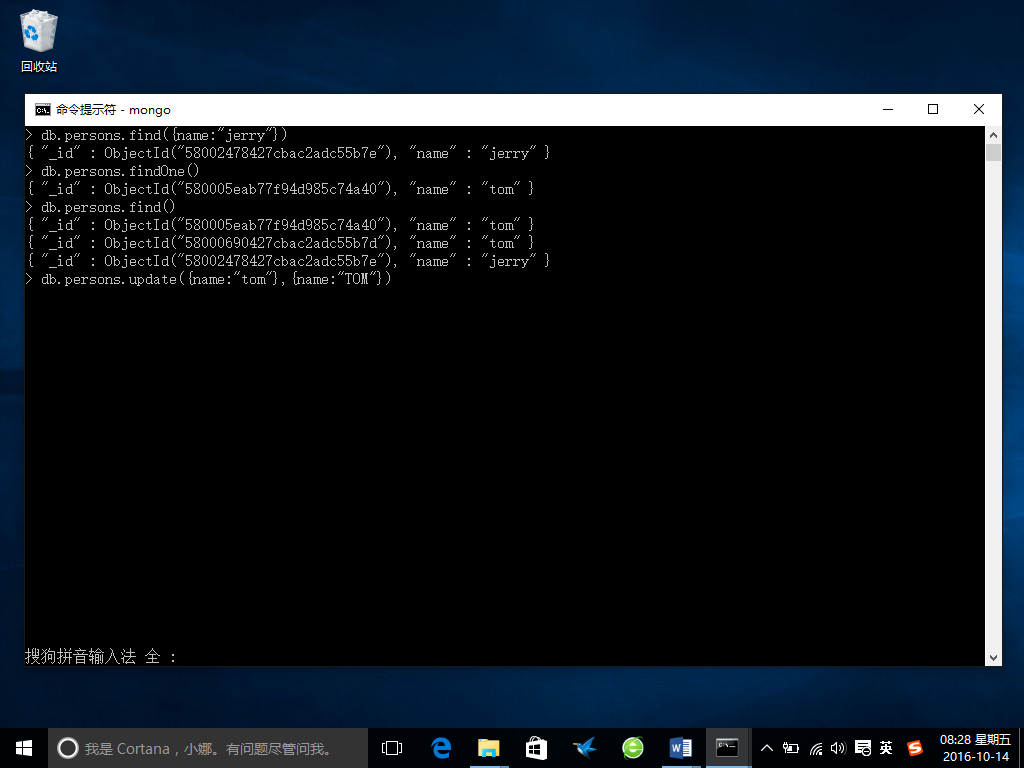Click the Sogou input method tray icon
1024x768 pixels.
[916, 748]
